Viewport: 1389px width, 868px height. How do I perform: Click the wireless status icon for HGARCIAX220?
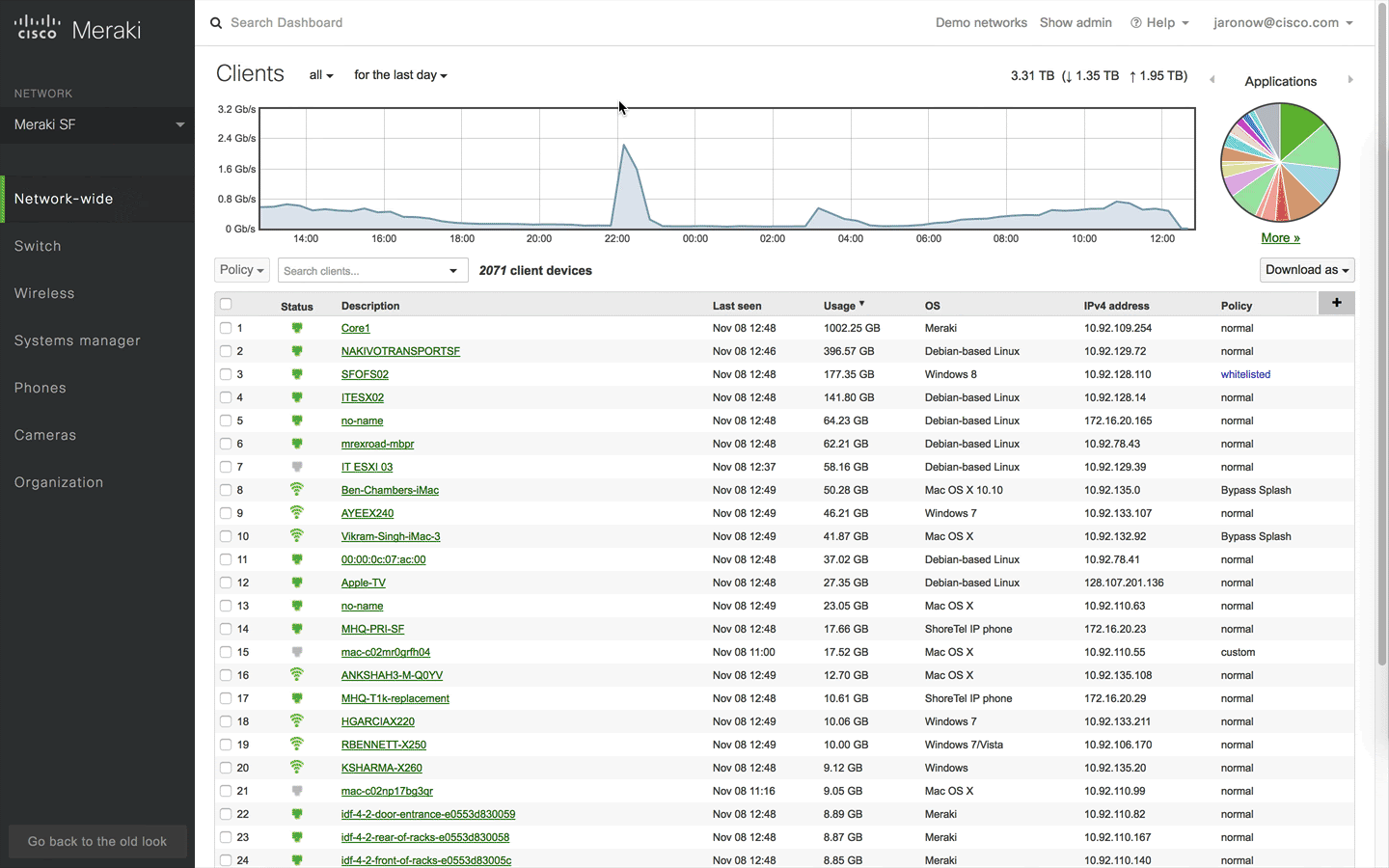(297, 720)
